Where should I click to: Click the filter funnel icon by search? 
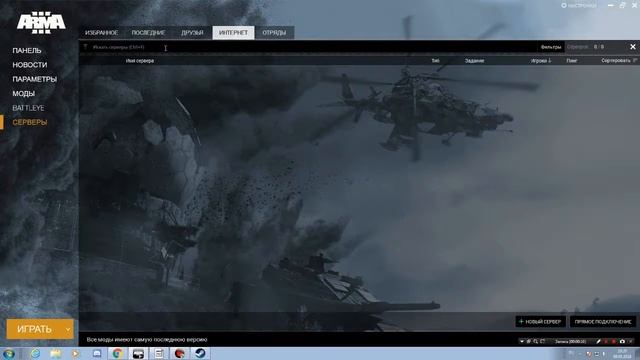(x=85, y=47)
